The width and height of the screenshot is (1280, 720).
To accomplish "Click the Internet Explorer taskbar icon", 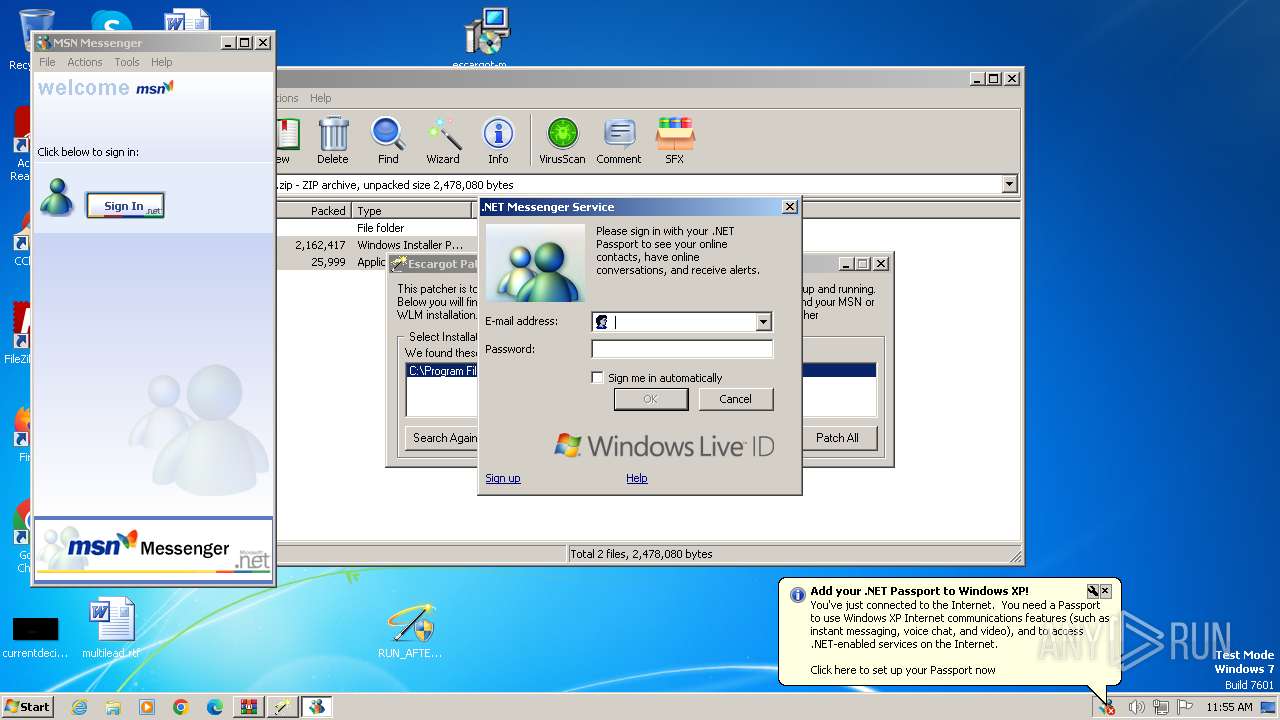I will (x=79, y=707).
